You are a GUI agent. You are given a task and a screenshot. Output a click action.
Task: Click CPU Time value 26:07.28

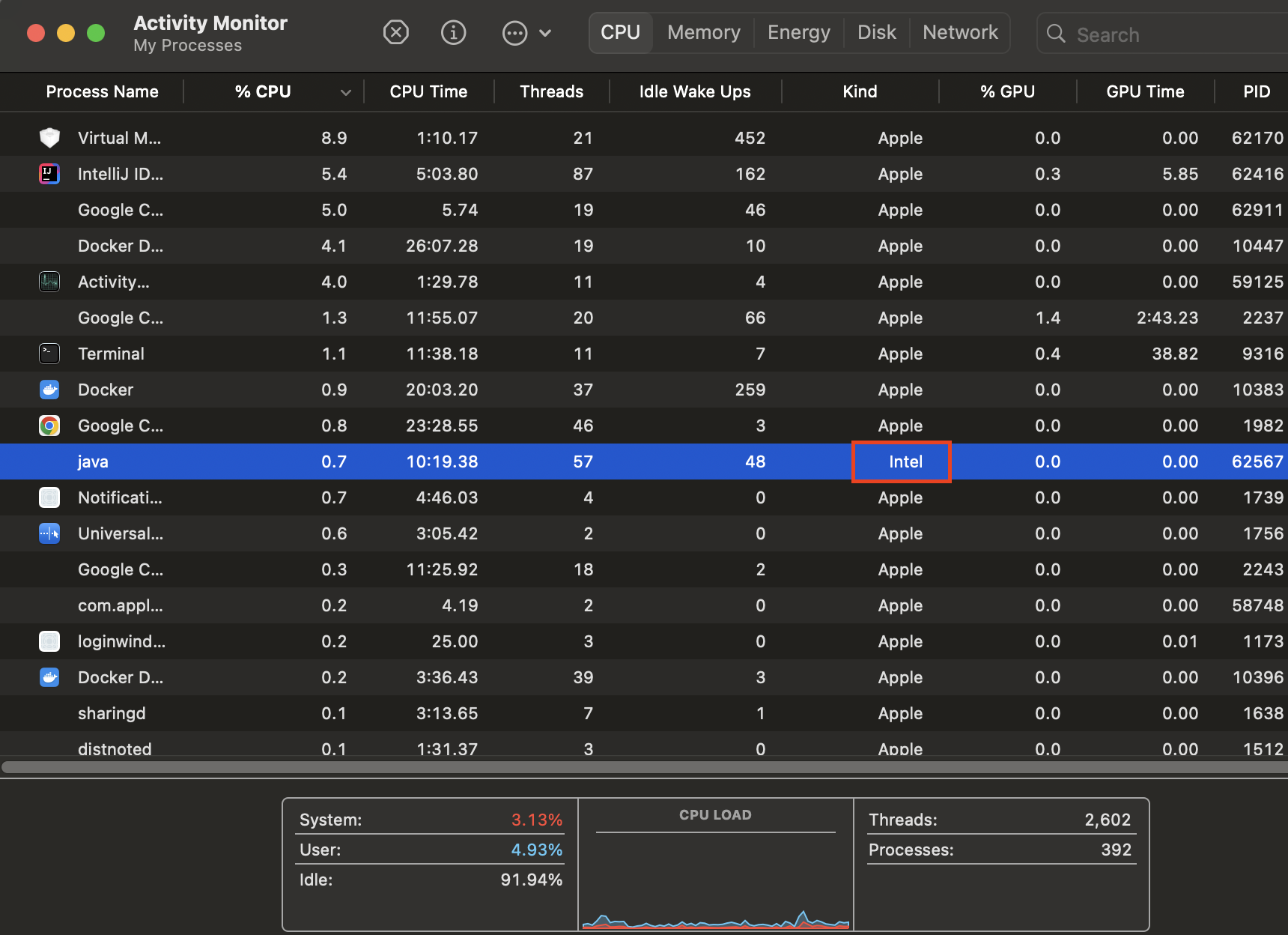pos(442,246)
